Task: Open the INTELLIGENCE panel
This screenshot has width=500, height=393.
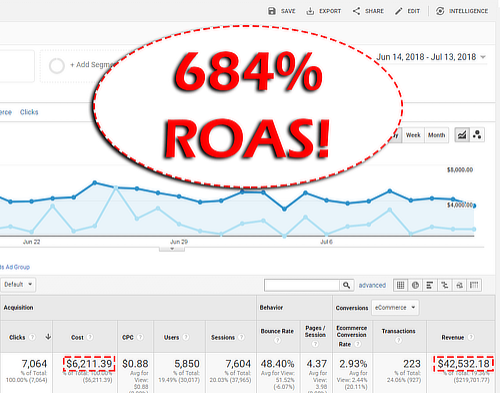Action: tap(462, 11)
